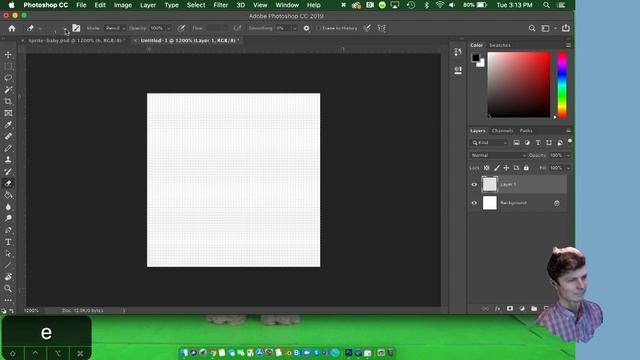
Task: Open the tool preset picker arrow
Action: [x=40, y=28]
